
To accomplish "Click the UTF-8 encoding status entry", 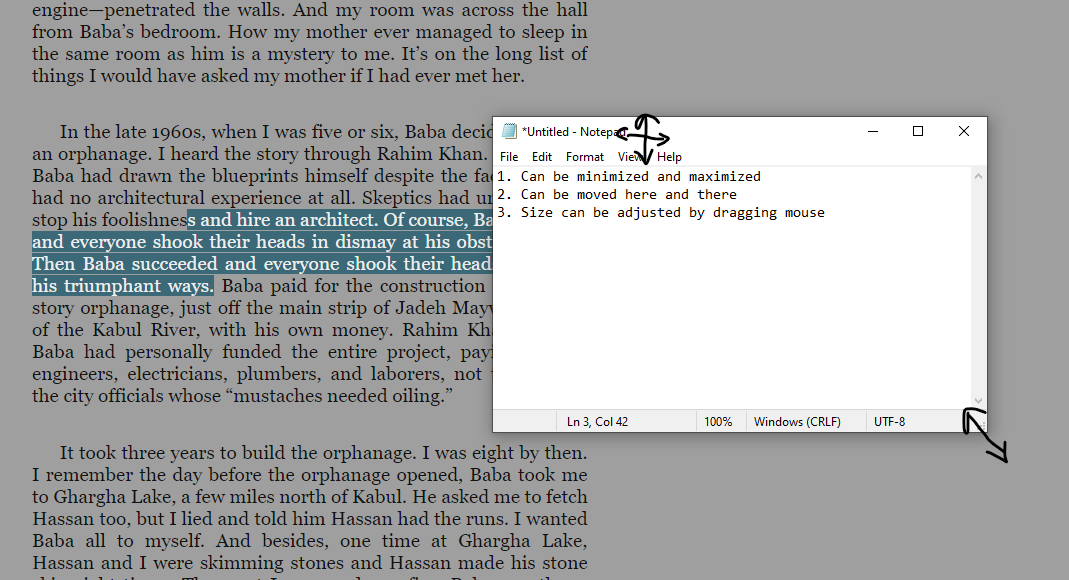I will click(x=889, y=422).
